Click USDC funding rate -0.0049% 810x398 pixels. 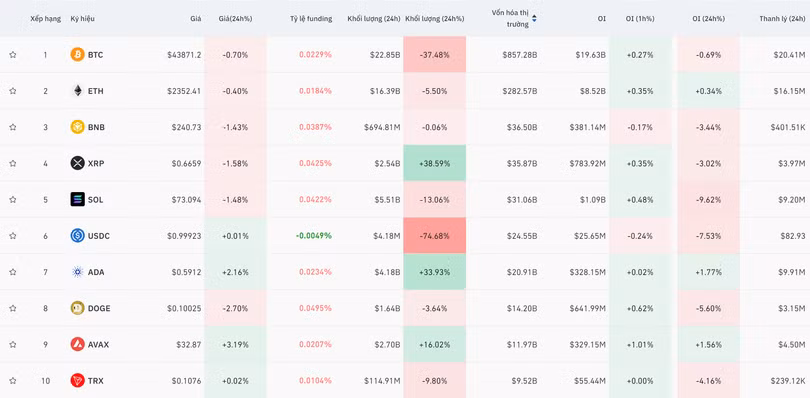pyautogui.click(x=314, y=235)
